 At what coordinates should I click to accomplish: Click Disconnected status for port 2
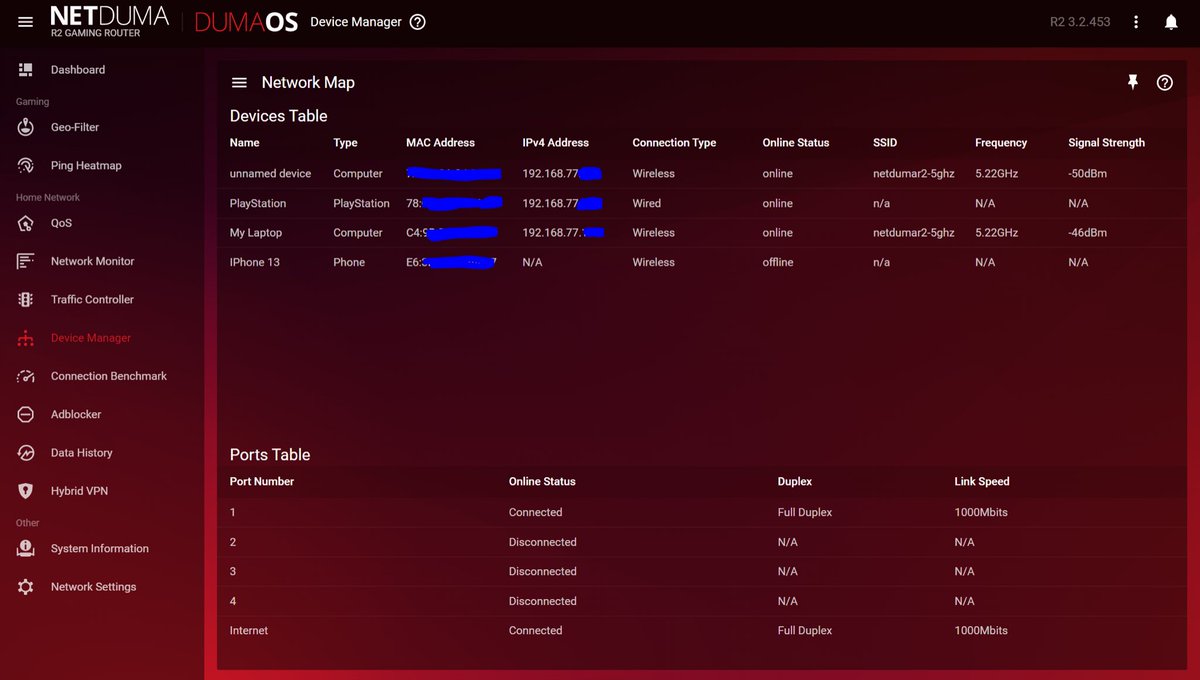(x=542, y=542)
